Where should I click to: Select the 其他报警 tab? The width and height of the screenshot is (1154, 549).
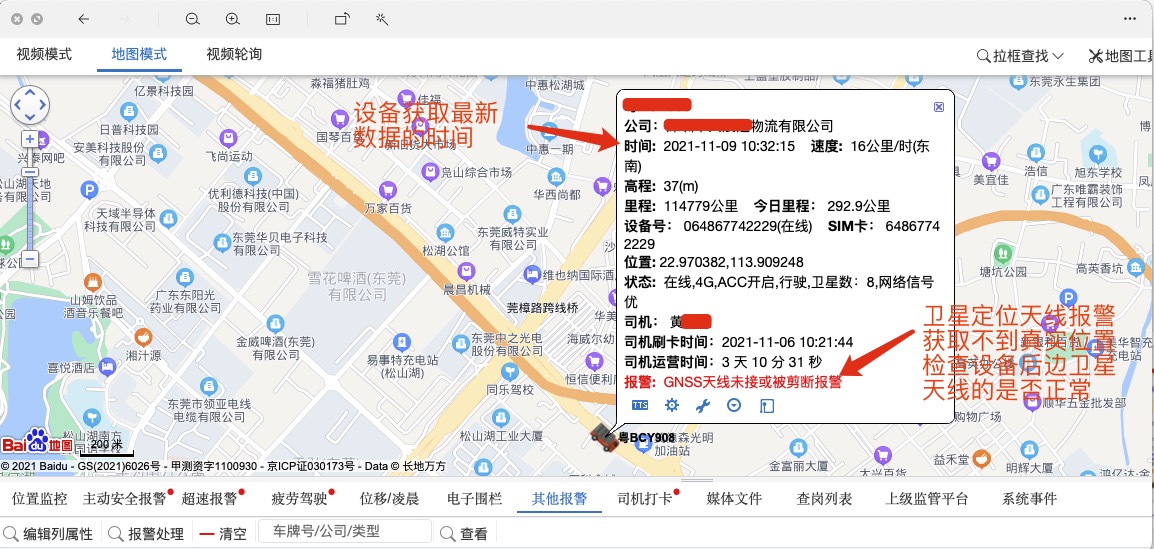pos(559,499)
